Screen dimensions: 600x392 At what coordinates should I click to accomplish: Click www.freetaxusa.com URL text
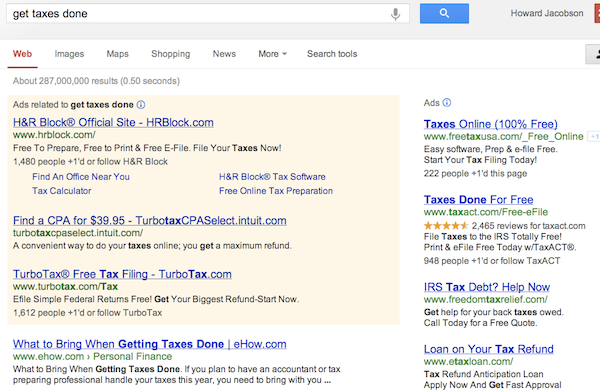[504, 136]
